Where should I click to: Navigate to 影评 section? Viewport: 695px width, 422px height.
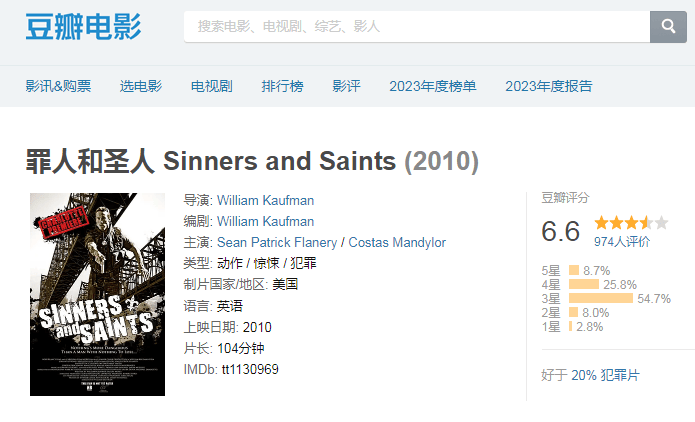tap(346, 86)
